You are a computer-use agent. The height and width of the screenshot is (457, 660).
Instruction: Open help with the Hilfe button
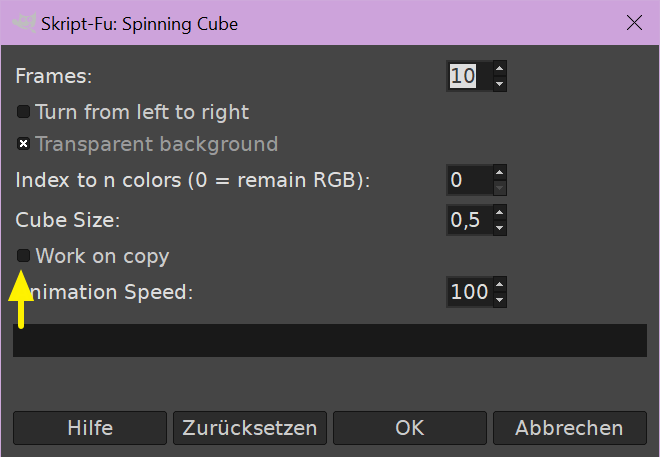point(90,428)
